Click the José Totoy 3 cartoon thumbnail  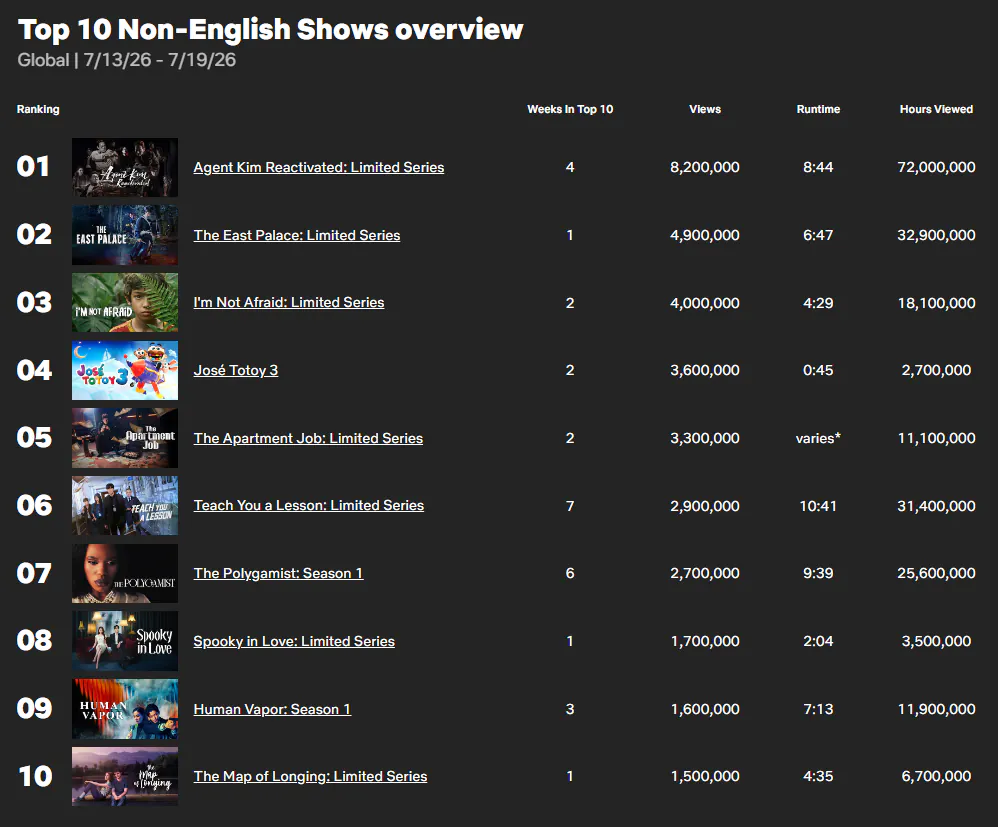[x=125, y=371]
